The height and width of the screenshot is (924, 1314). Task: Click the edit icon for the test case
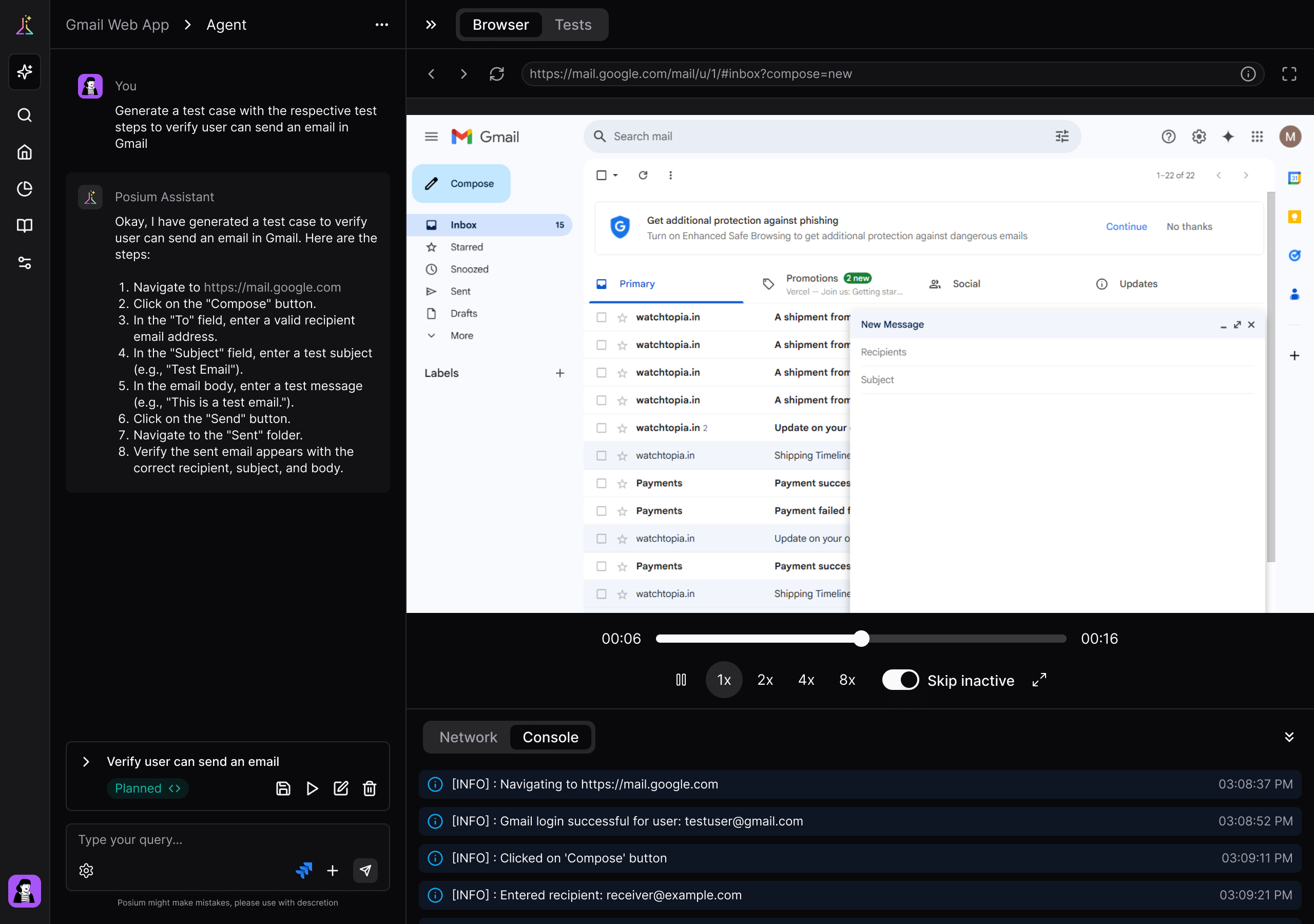[x=341, y=788]
